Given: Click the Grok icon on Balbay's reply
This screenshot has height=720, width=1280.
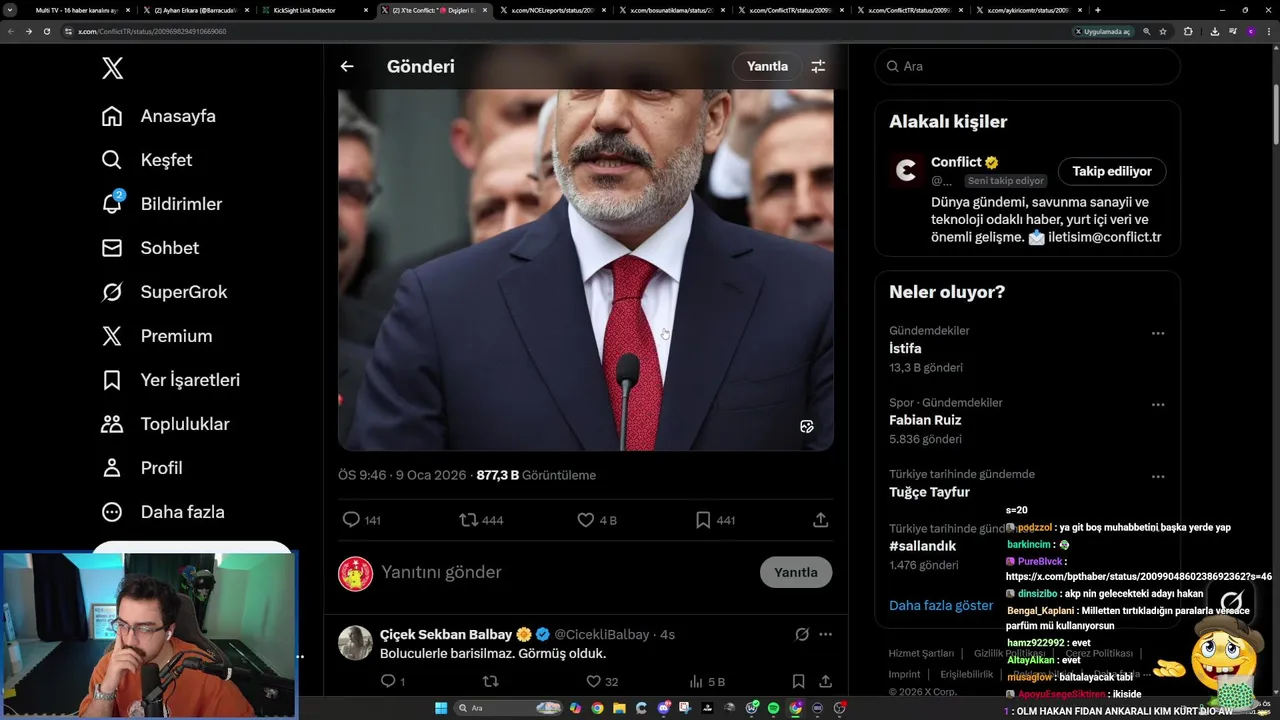Looking at the screenshot, I should click(x=802, y=634).
